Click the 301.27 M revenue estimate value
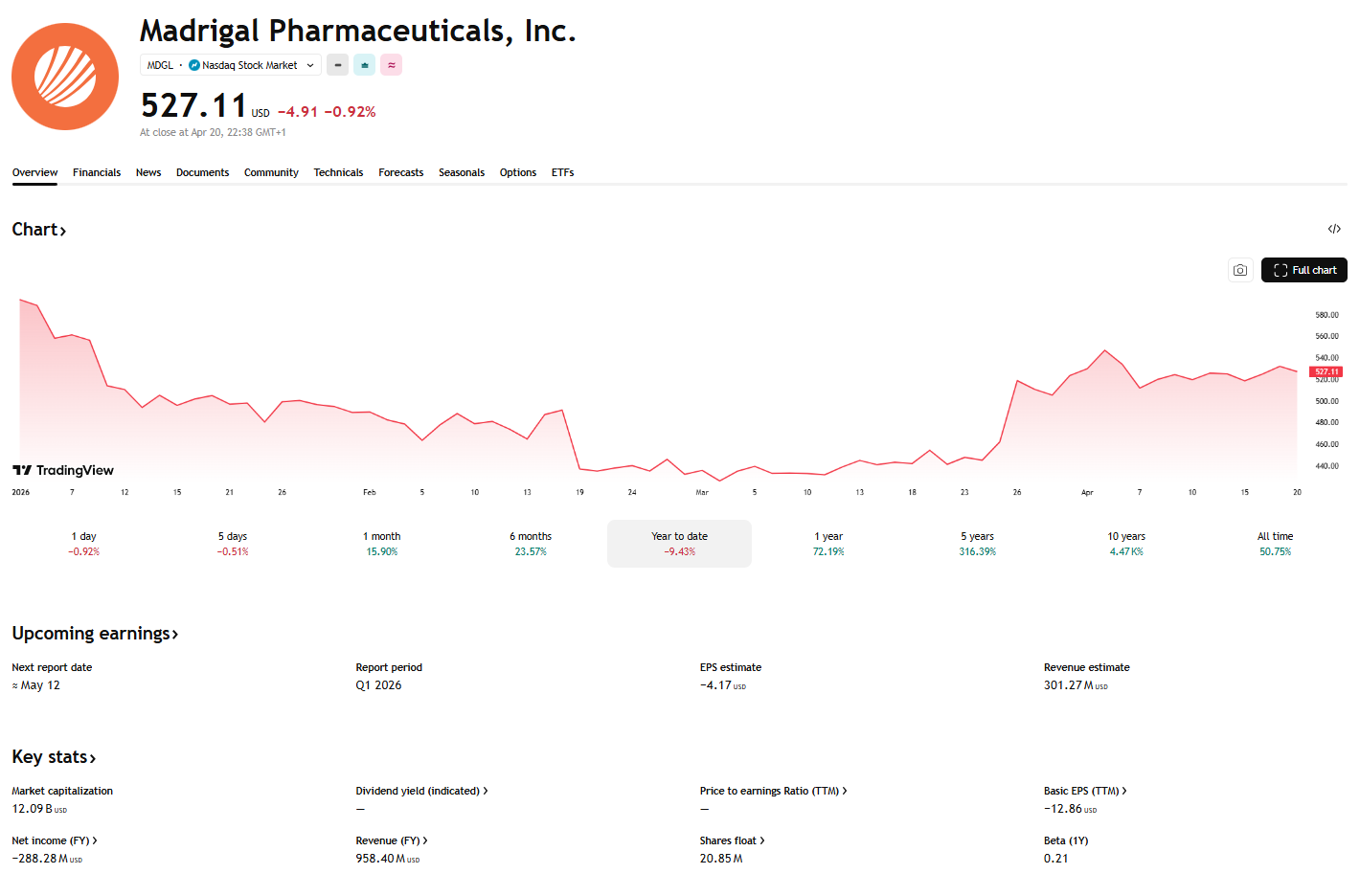 coord(1076,685)
